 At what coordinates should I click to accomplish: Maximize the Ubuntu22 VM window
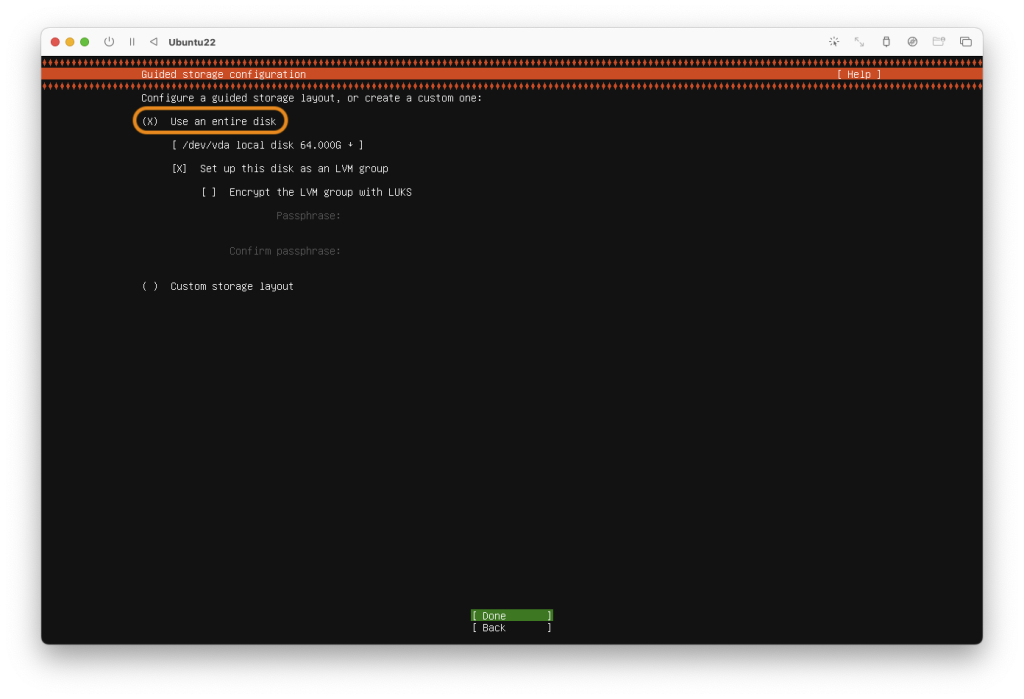(x=85, y=42)
